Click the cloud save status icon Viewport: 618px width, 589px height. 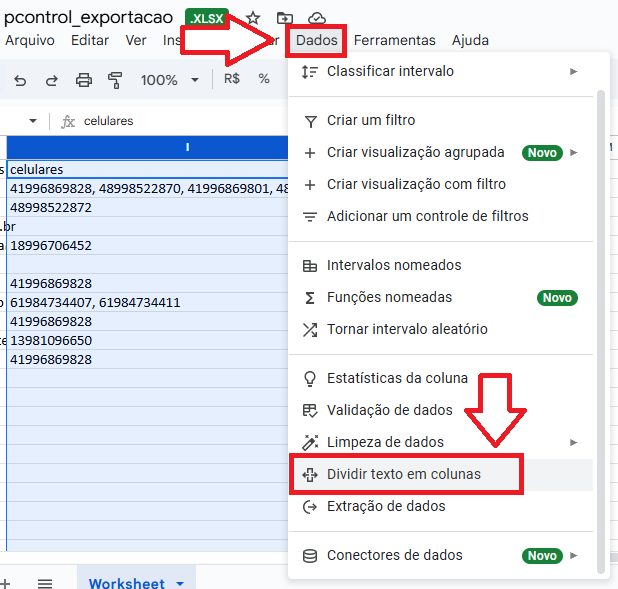317,18
